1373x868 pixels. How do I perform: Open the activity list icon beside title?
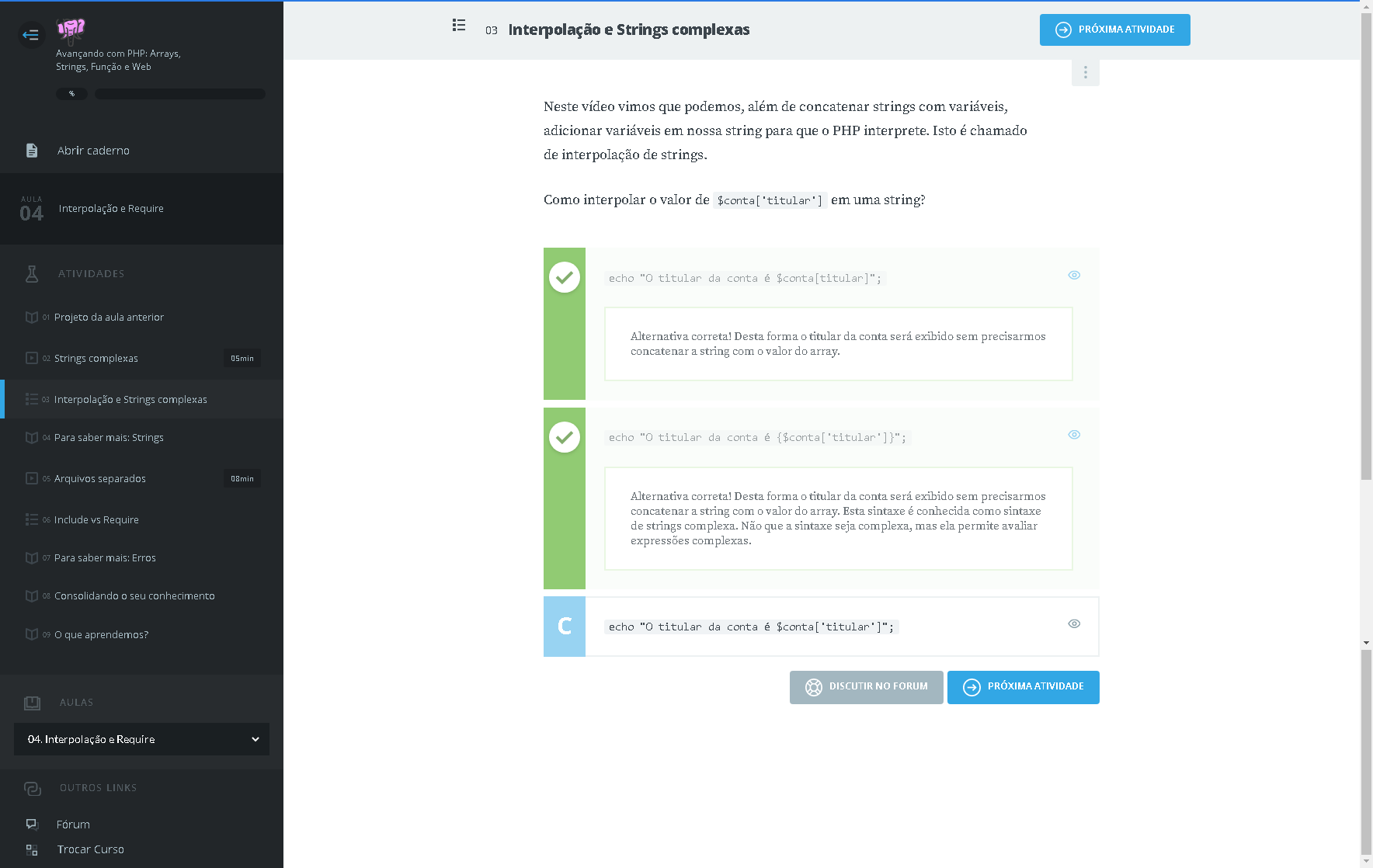pyautogui.click(x=459, y=26)
